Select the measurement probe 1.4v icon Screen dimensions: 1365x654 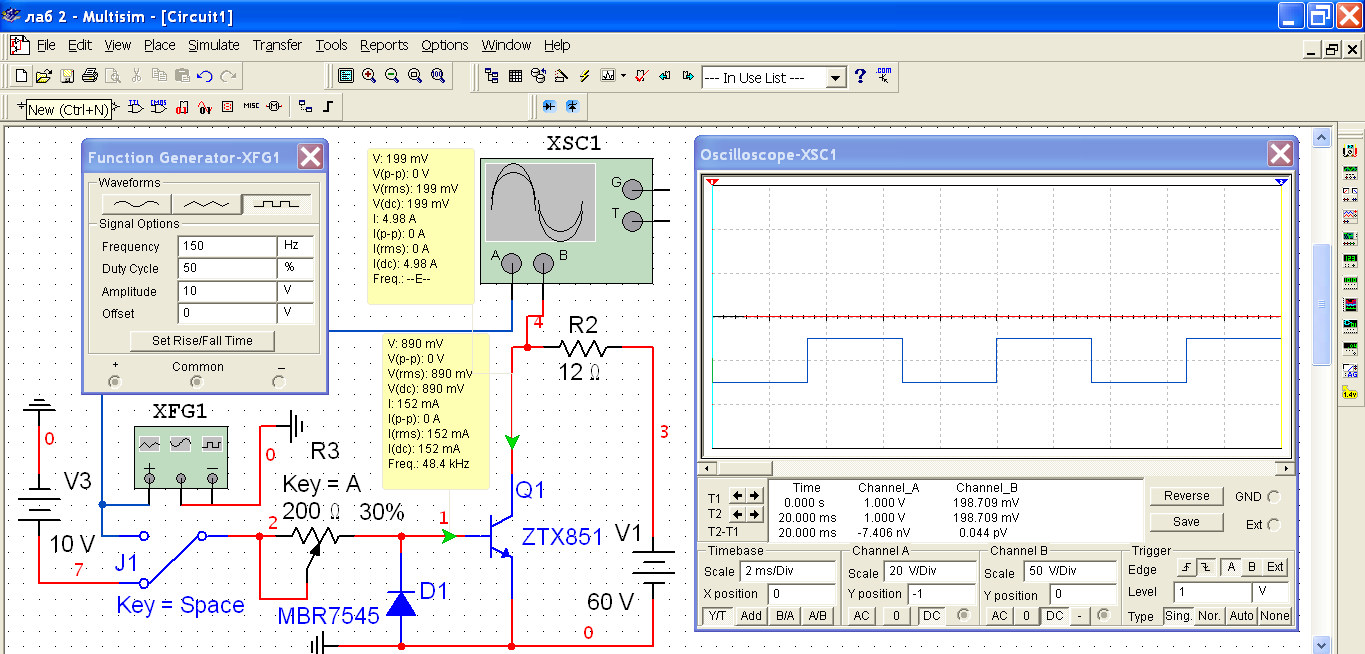1350,393
